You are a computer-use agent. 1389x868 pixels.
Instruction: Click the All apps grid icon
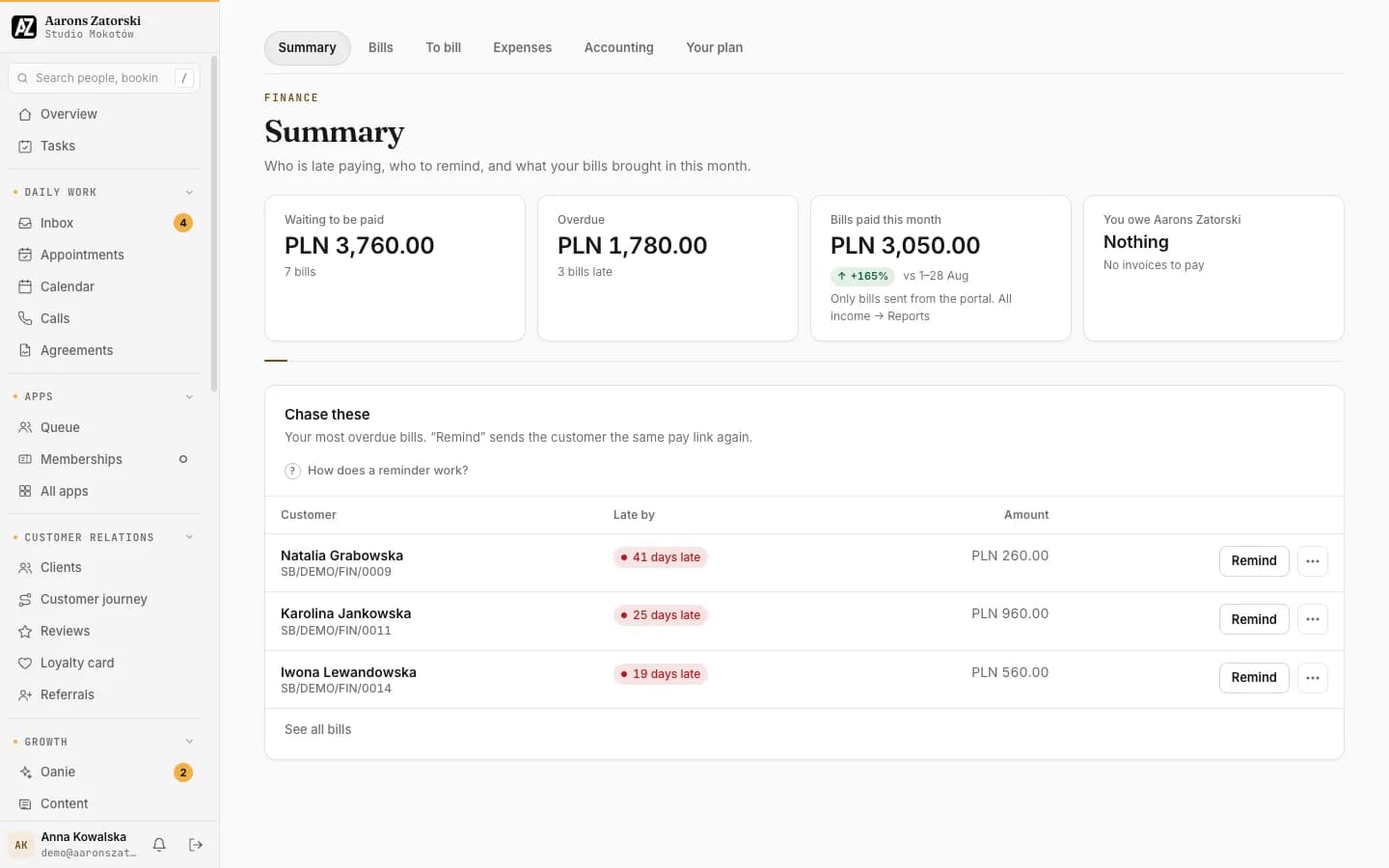pyautogui.click(x=25, y=491)
